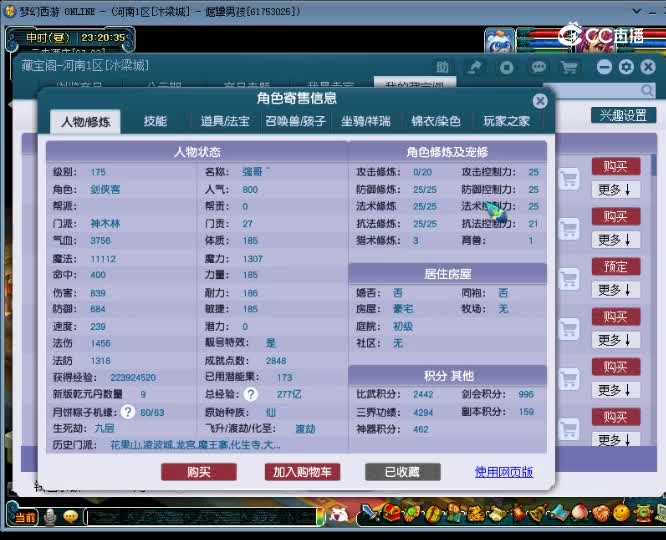
Task: Click the pet portrait avatar at top
Action: [500, 40]
